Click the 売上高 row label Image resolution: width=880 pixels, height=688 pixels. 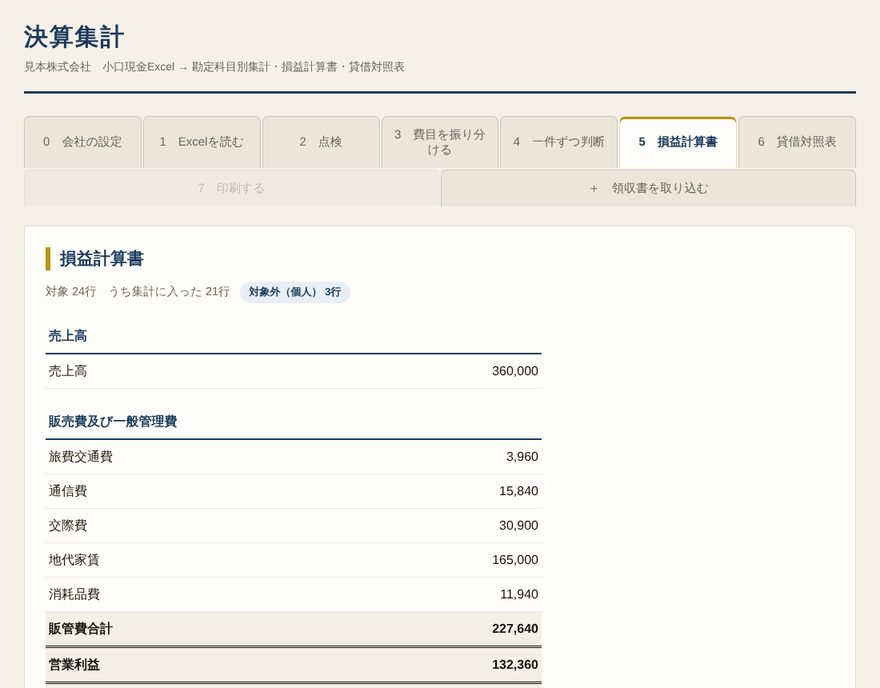[67, 371]
